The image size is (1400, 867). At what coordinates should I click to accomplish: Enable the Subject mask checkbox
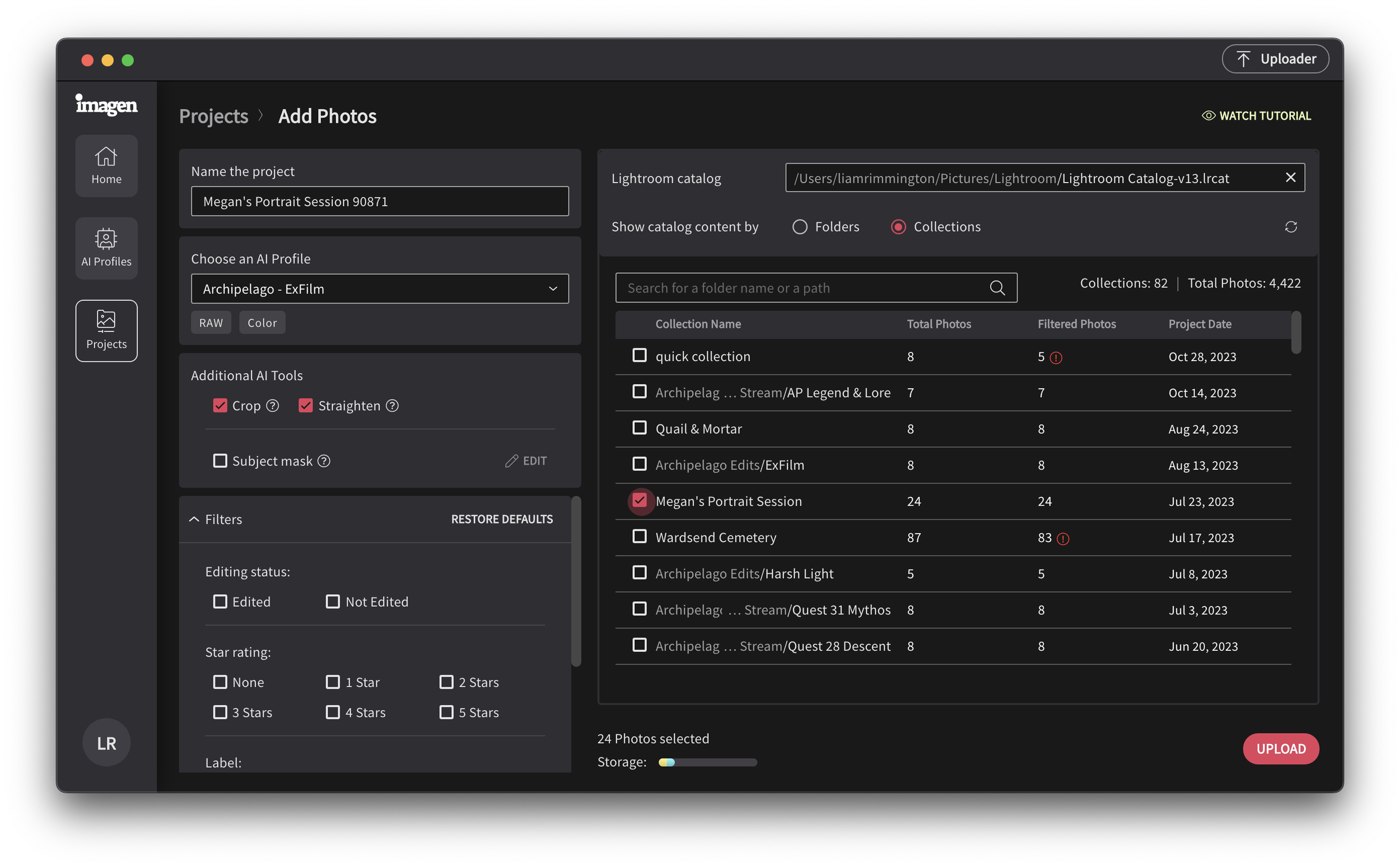coord(220,461)
